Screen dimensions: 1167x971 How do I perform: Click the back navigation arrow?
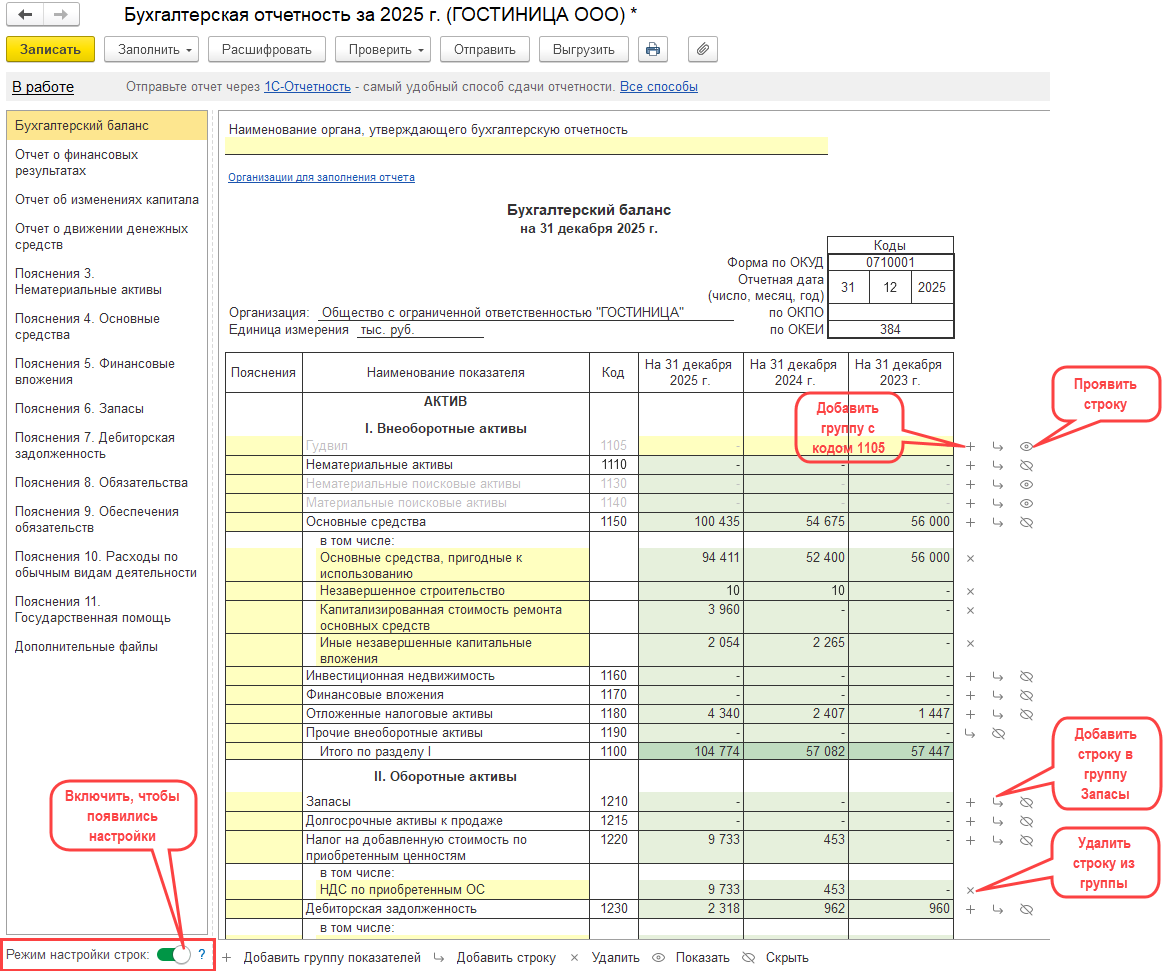[x=26, y=15]
